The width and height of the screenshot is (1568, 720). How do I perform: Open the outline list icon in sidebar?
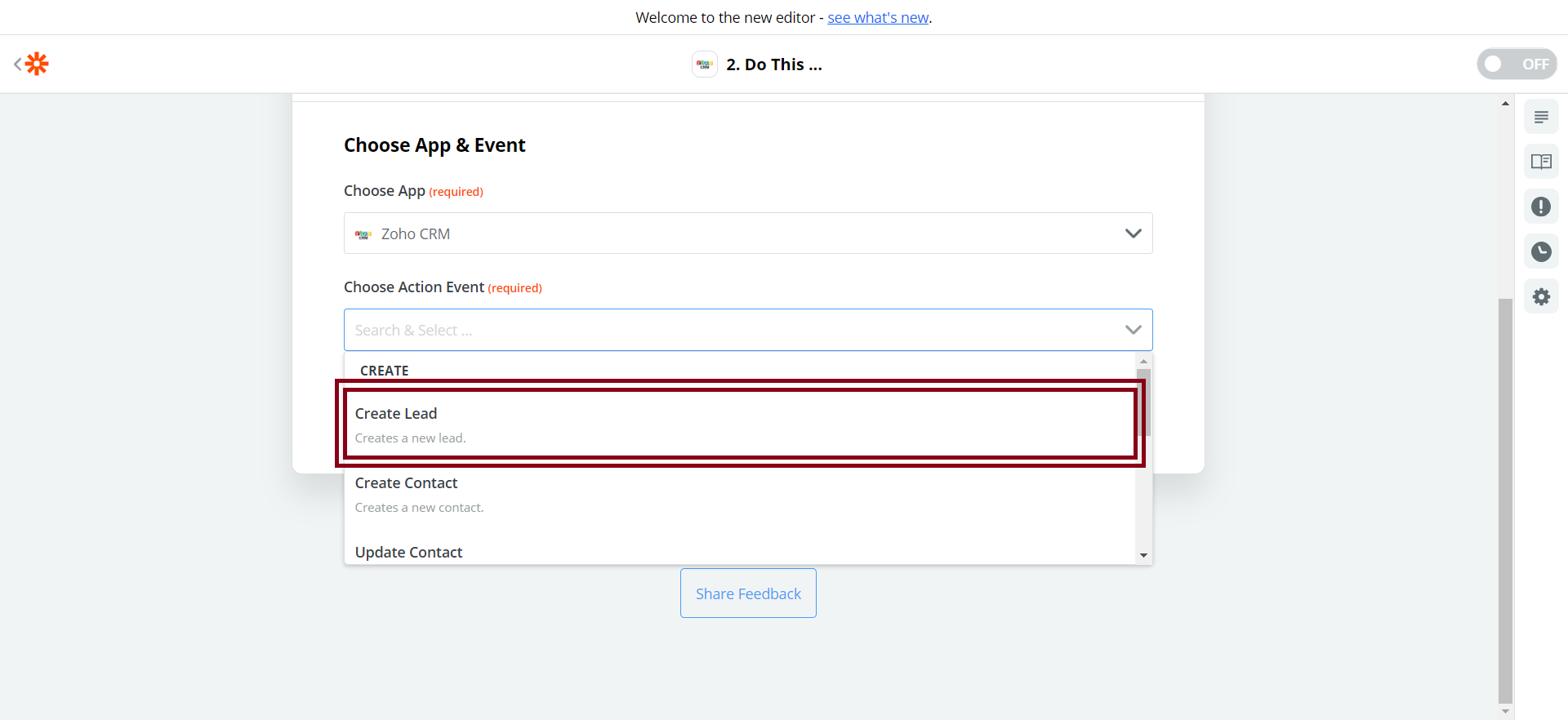[x=1541, y=118]
